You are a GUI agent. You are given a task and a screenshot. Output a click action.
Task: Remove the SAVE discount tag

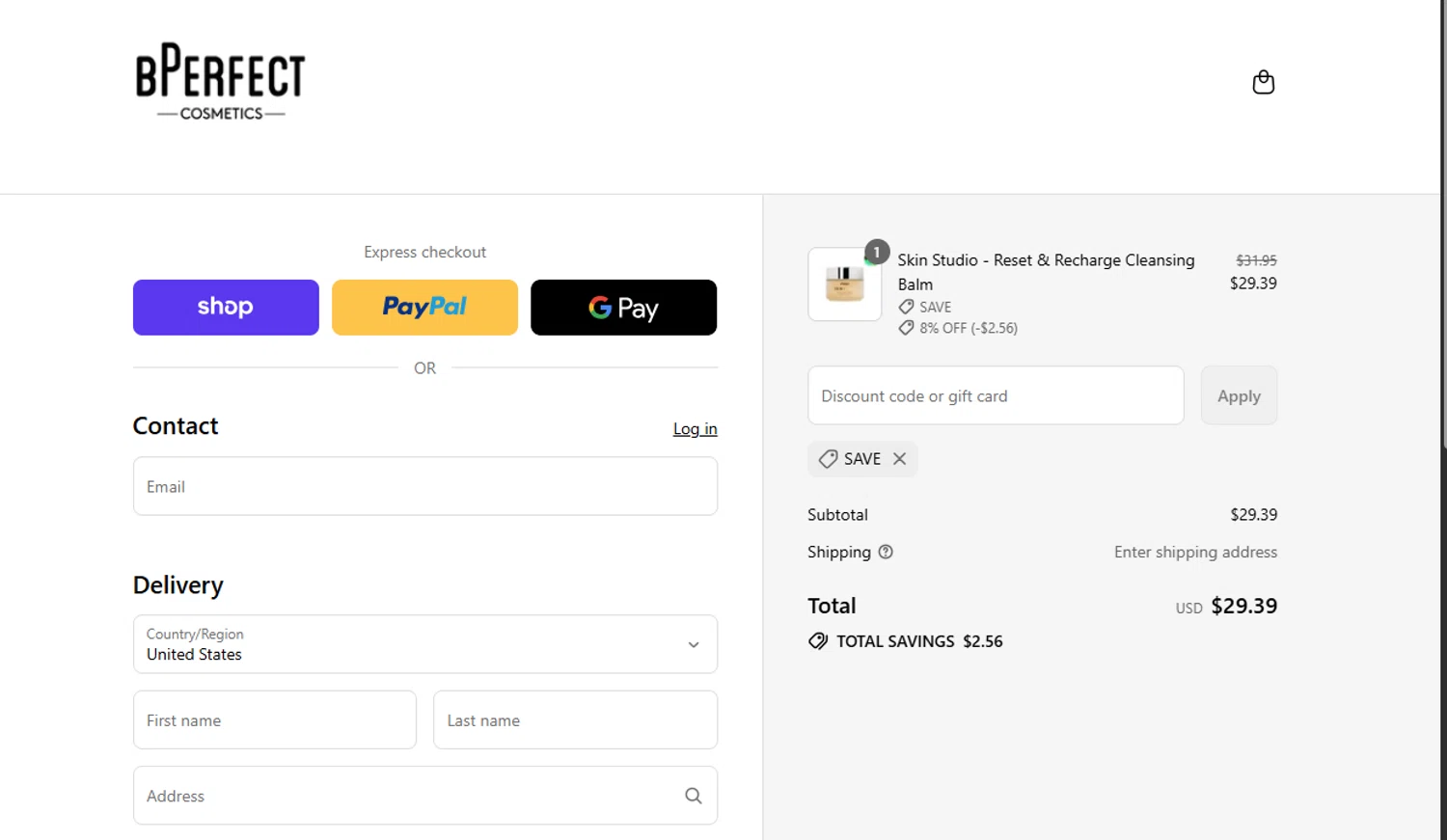point(899,459)
